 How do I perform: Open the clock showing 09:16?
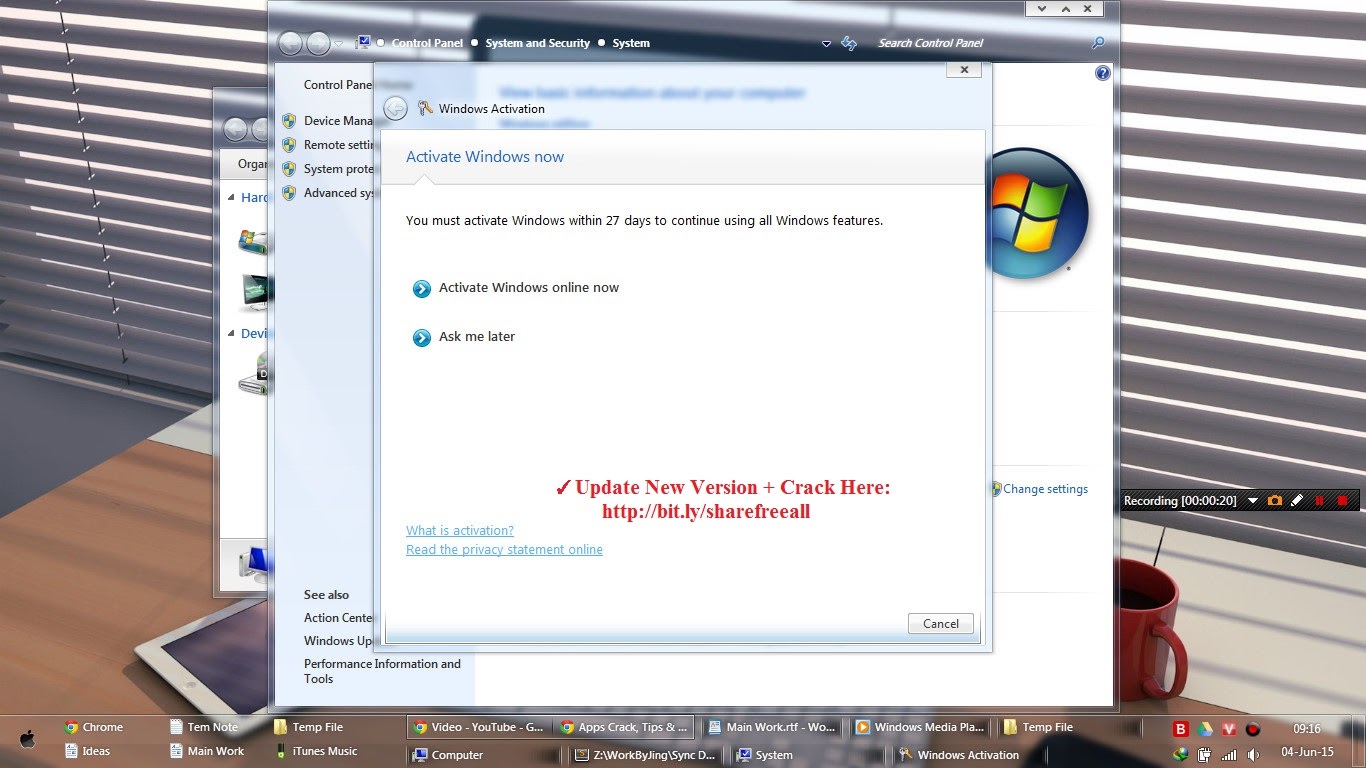[x=1307, y=729]
